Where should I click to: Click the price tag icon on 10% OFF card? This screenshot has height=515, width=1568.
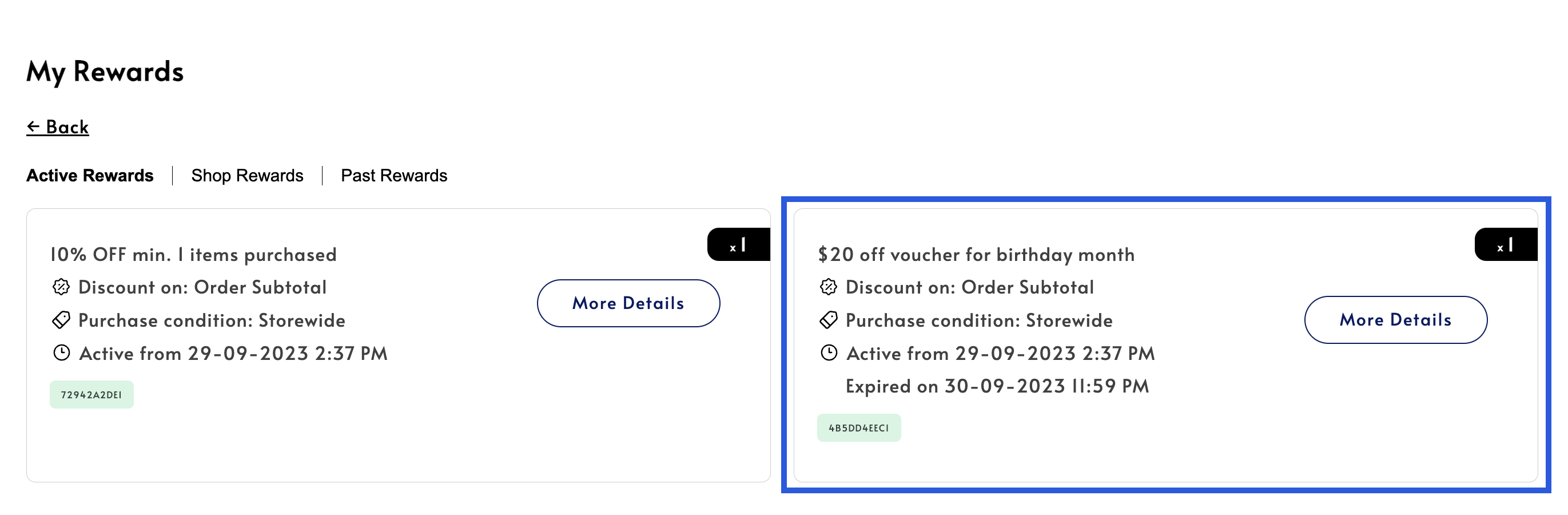click(x=61, y=320)
